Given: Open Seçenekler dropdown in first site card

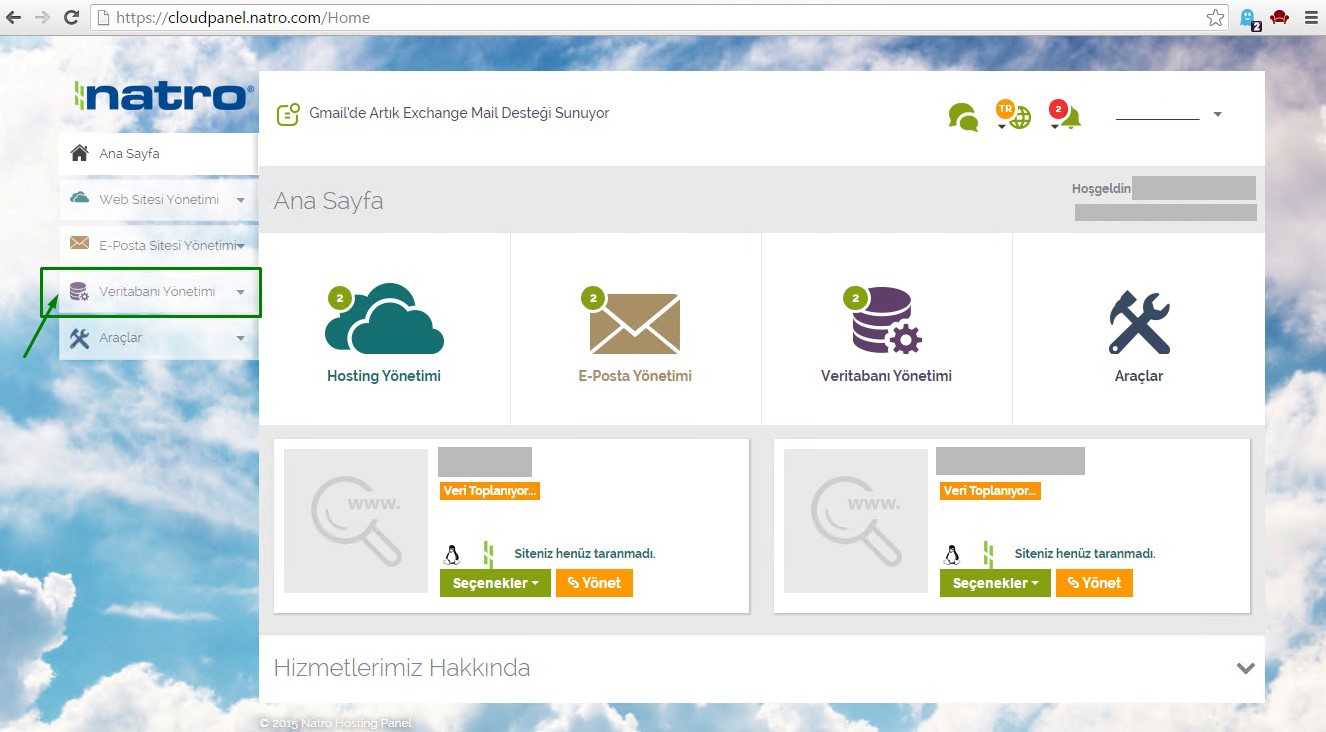Looking at the screenshot, I should pyautogui.click(x=495, y=583).
